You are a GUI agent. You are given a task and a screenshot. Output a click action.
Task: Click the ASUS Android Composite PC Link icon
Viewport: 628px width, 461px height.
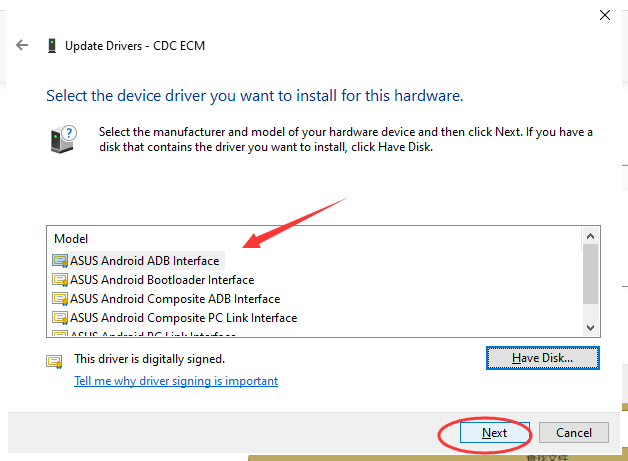(60, 318)
